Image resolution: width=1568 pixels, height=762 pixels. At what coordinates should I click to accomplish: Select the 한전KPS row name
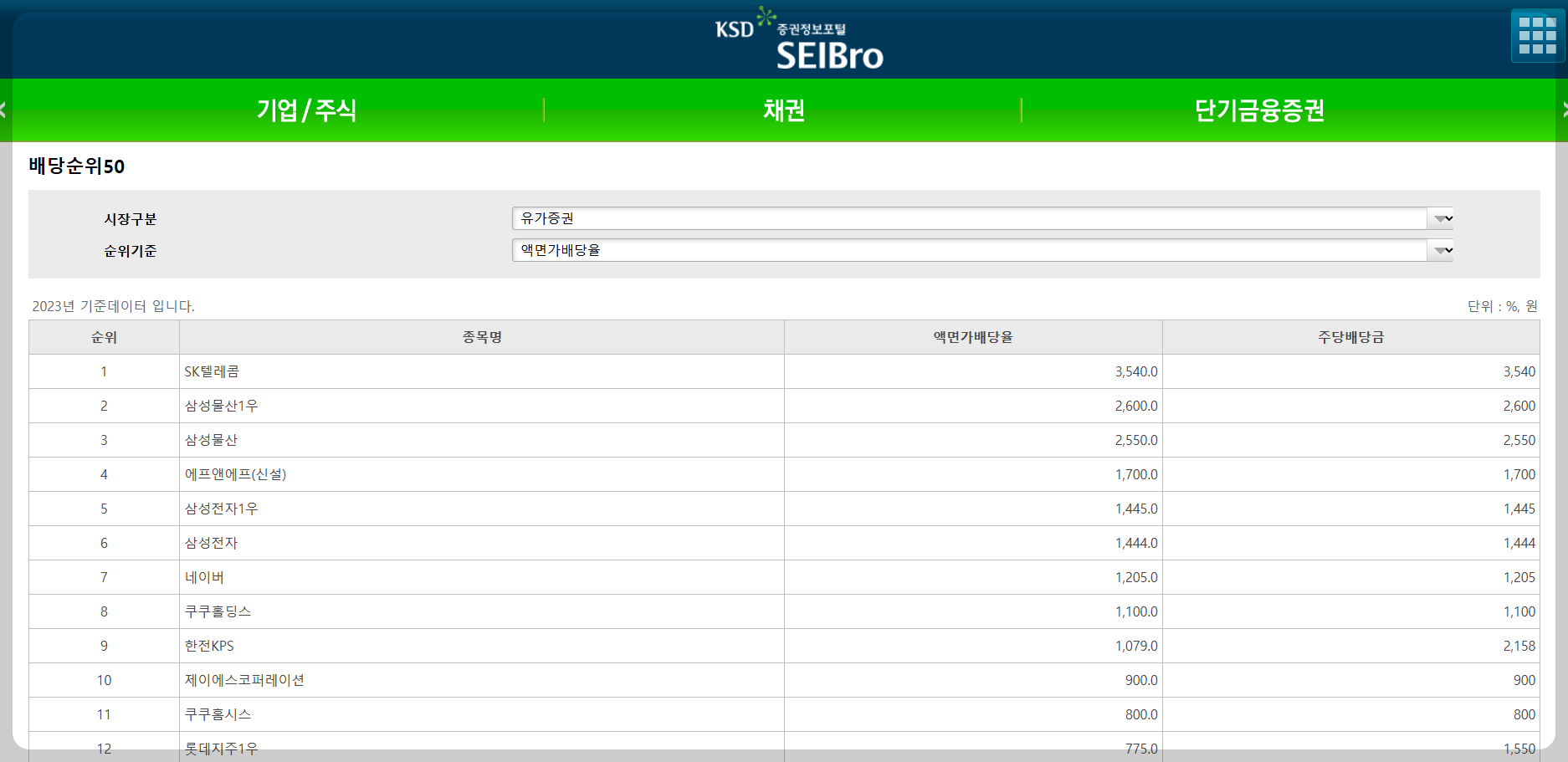click(x=209, y=646)
